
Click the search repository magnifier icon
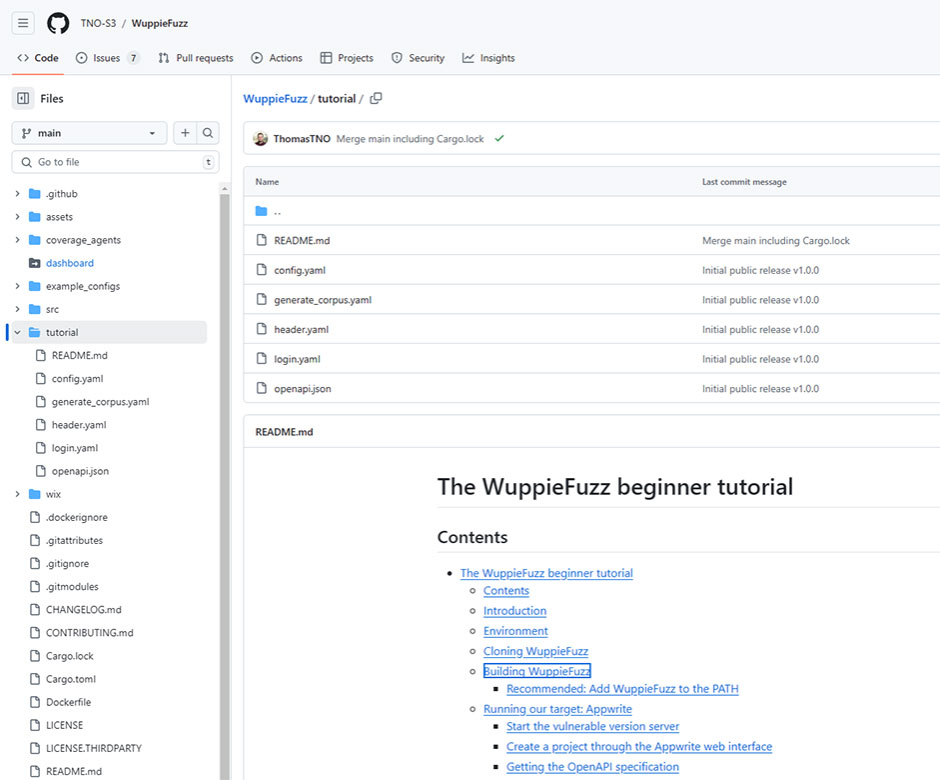209,132
